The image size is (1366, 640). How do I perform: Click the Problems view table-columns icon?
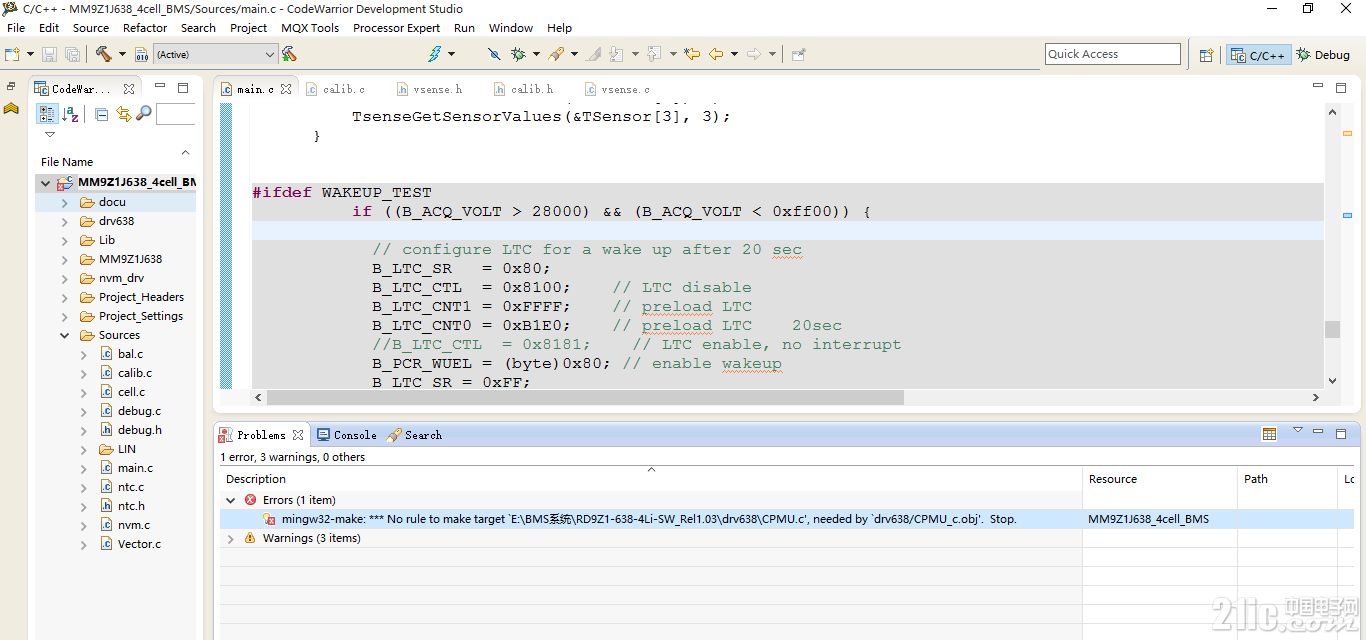[x=1269, y=434]
